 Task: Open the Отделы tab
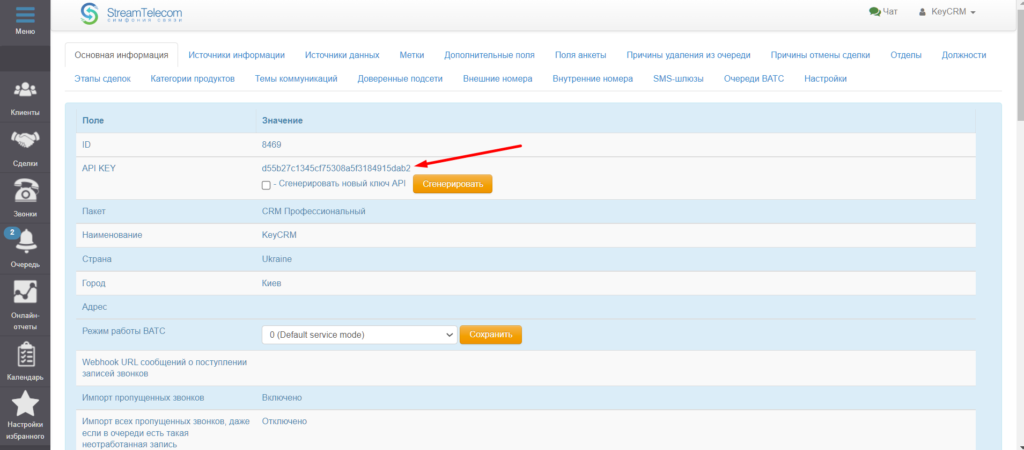[906, 55]
